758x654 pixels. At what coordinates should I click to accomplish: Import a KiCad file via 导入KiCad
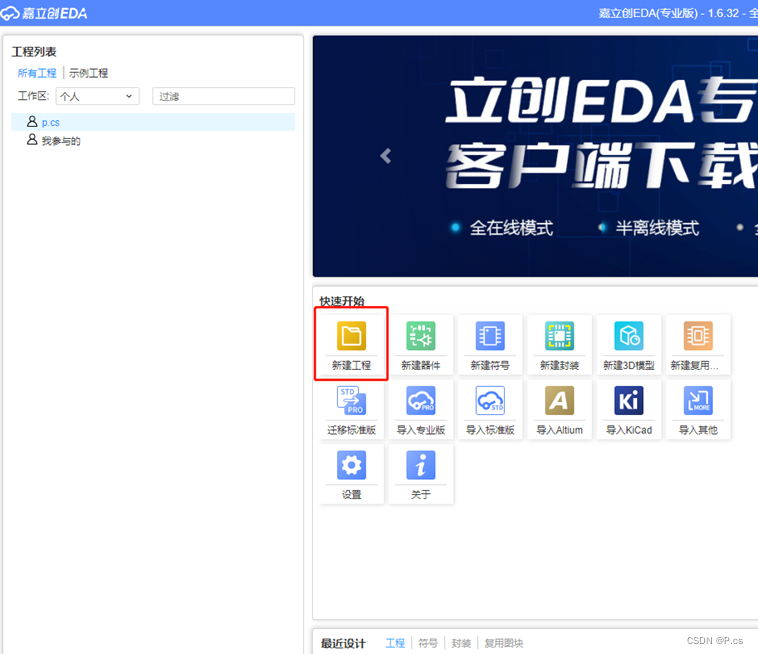click(x=628, y=409)
